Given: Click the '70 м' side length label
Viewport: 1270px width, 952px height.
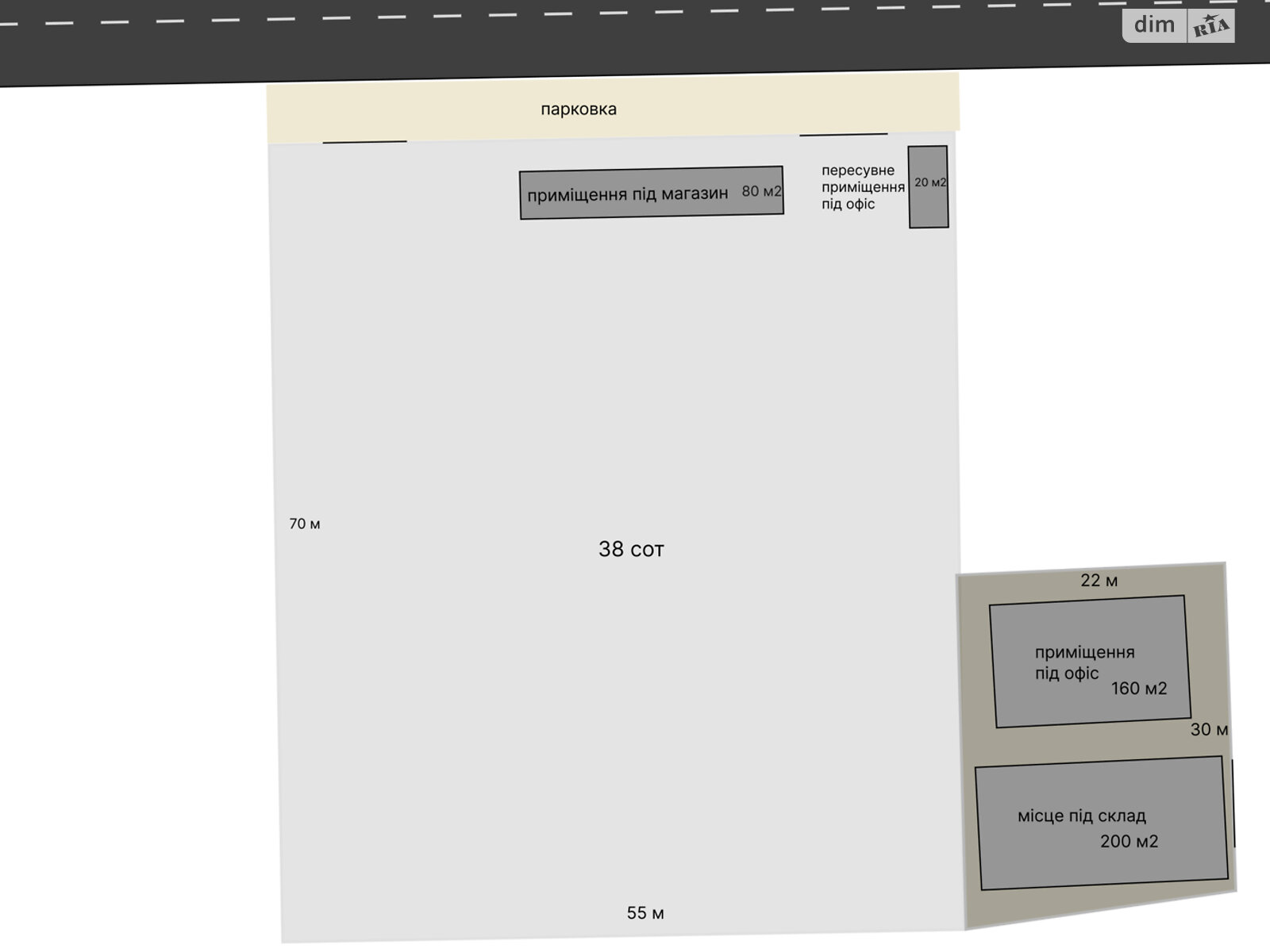Looking at the screenshot, I should click(305, 524).
